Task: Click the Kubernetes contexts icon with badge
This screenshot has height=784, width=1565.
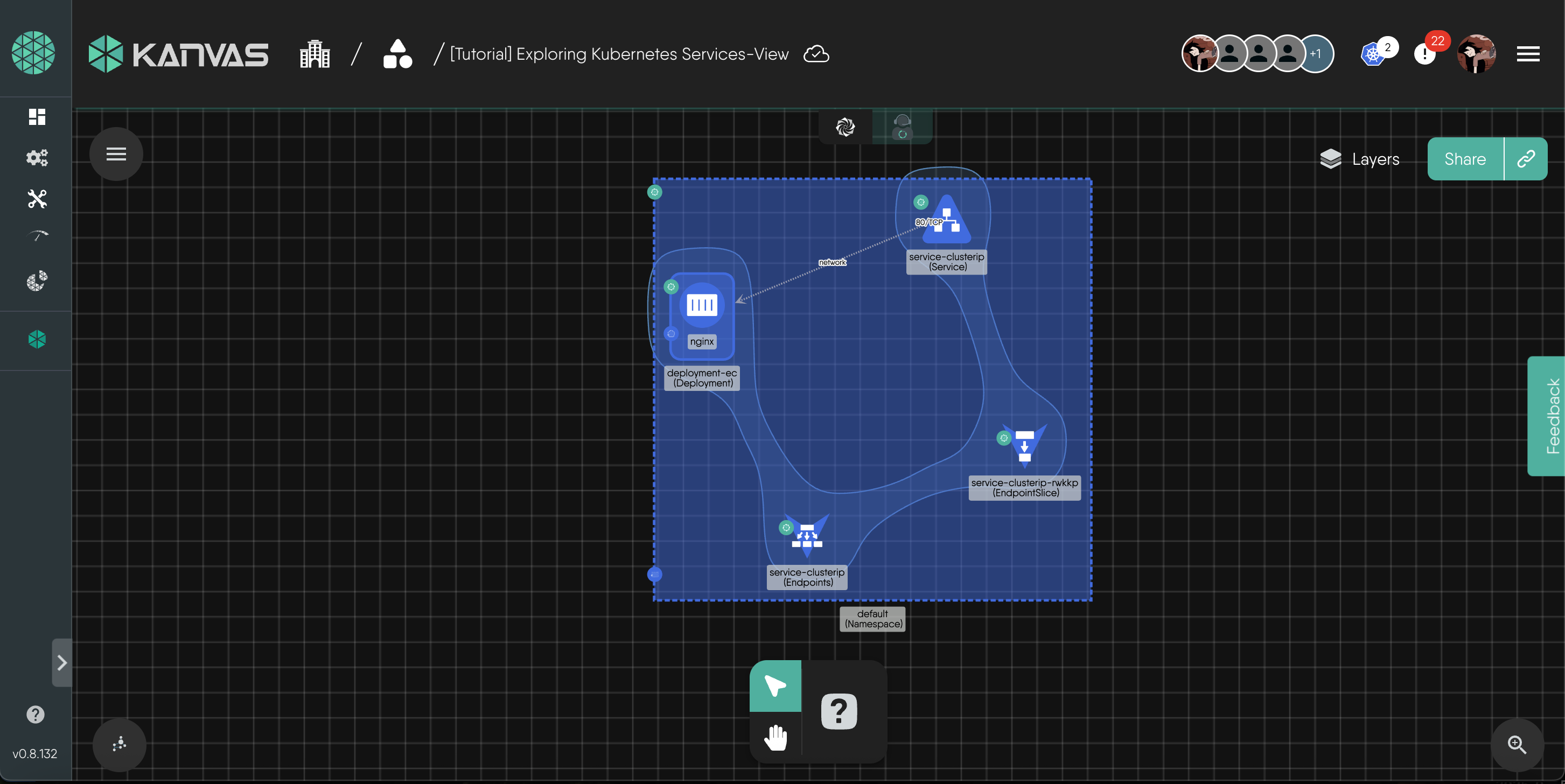Action: pos(1373,54)
